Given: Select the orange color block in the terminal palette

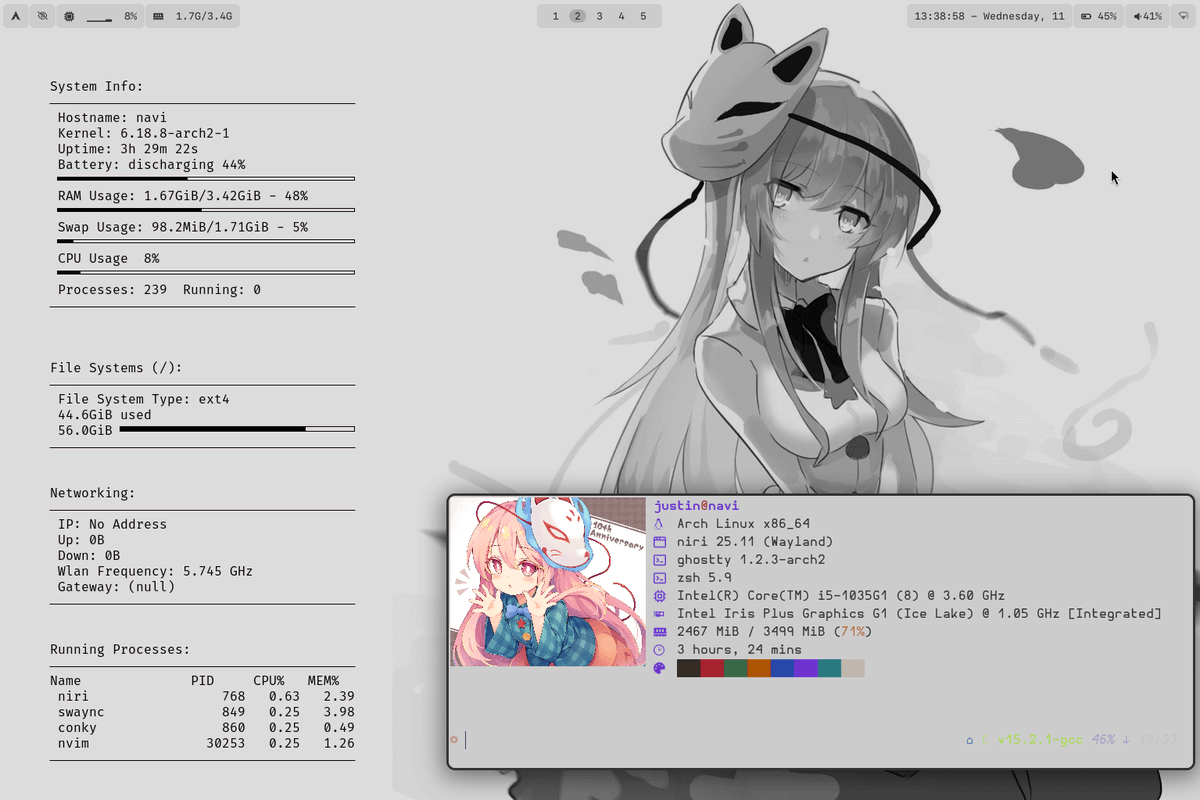Looking at the screenshot, I should 759,668.
